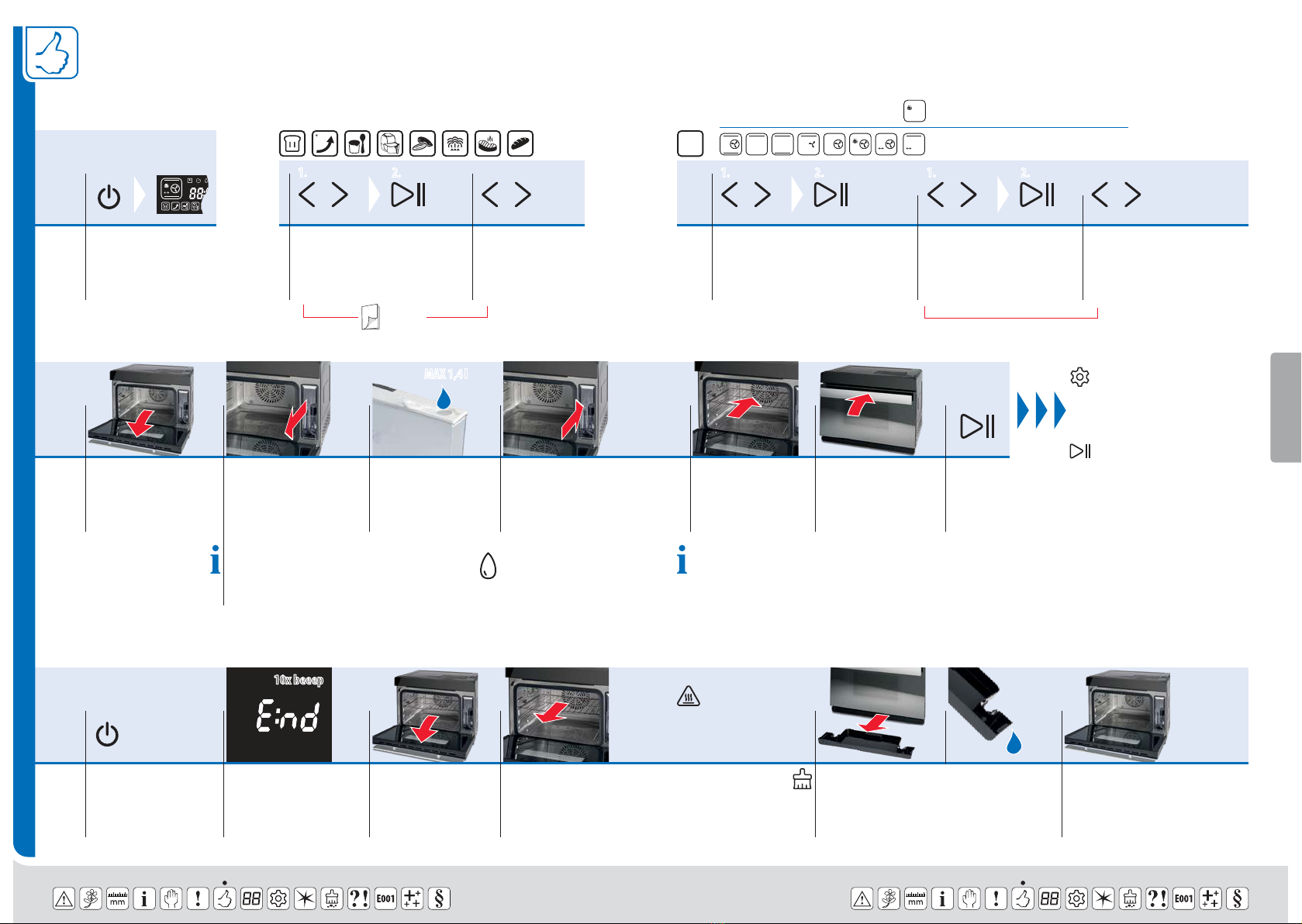The width and height of the screenshot is (1302, 924).
Task: Click the play/pause button in the door-closing row
Action: pyautogui.click(x=977, y=426)
